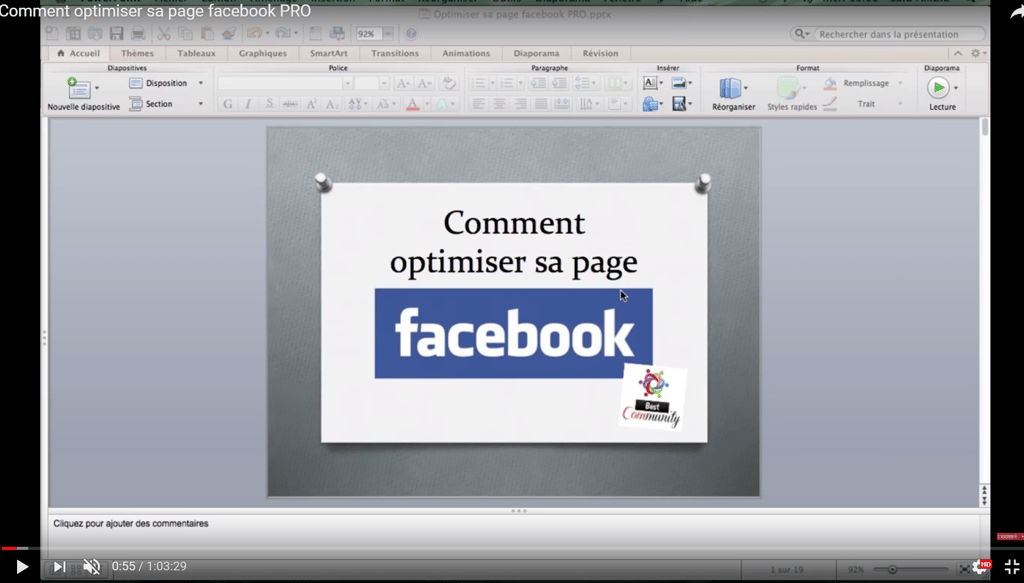
Task: Click the Copy icon in toolbar
Action: point(185,33)
